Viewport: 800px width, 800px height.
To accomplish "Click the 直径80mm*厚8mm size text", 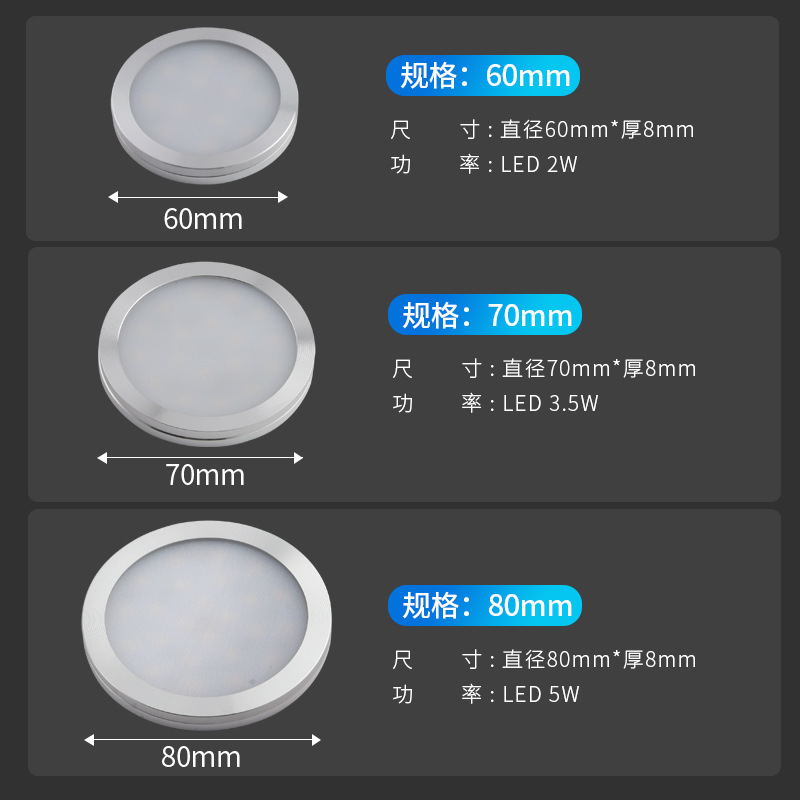I will pyautogui.click(x=598, y=659).
